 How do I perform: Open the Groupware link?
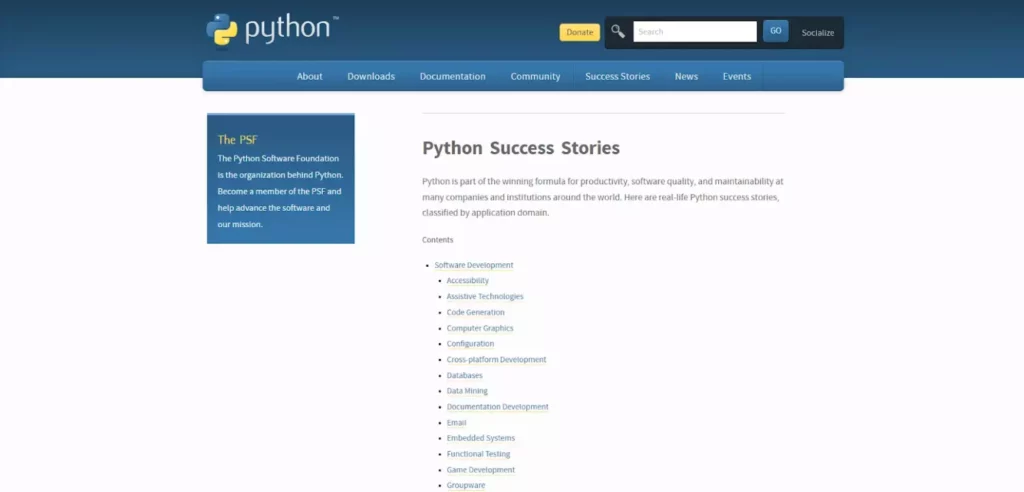(x=466, y=485)
